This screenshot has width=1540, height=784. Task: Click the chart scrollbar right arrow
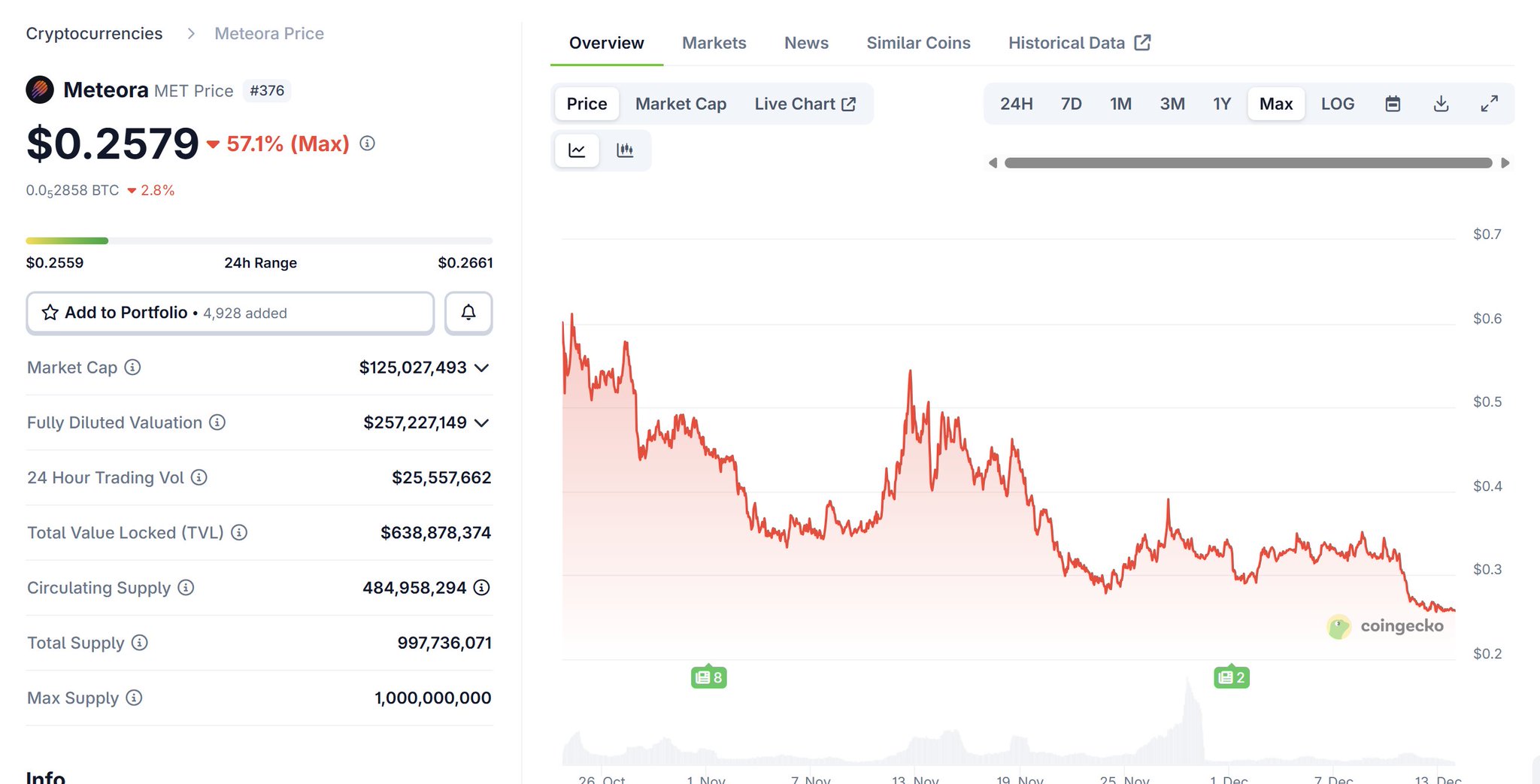tap(1505, 163)
